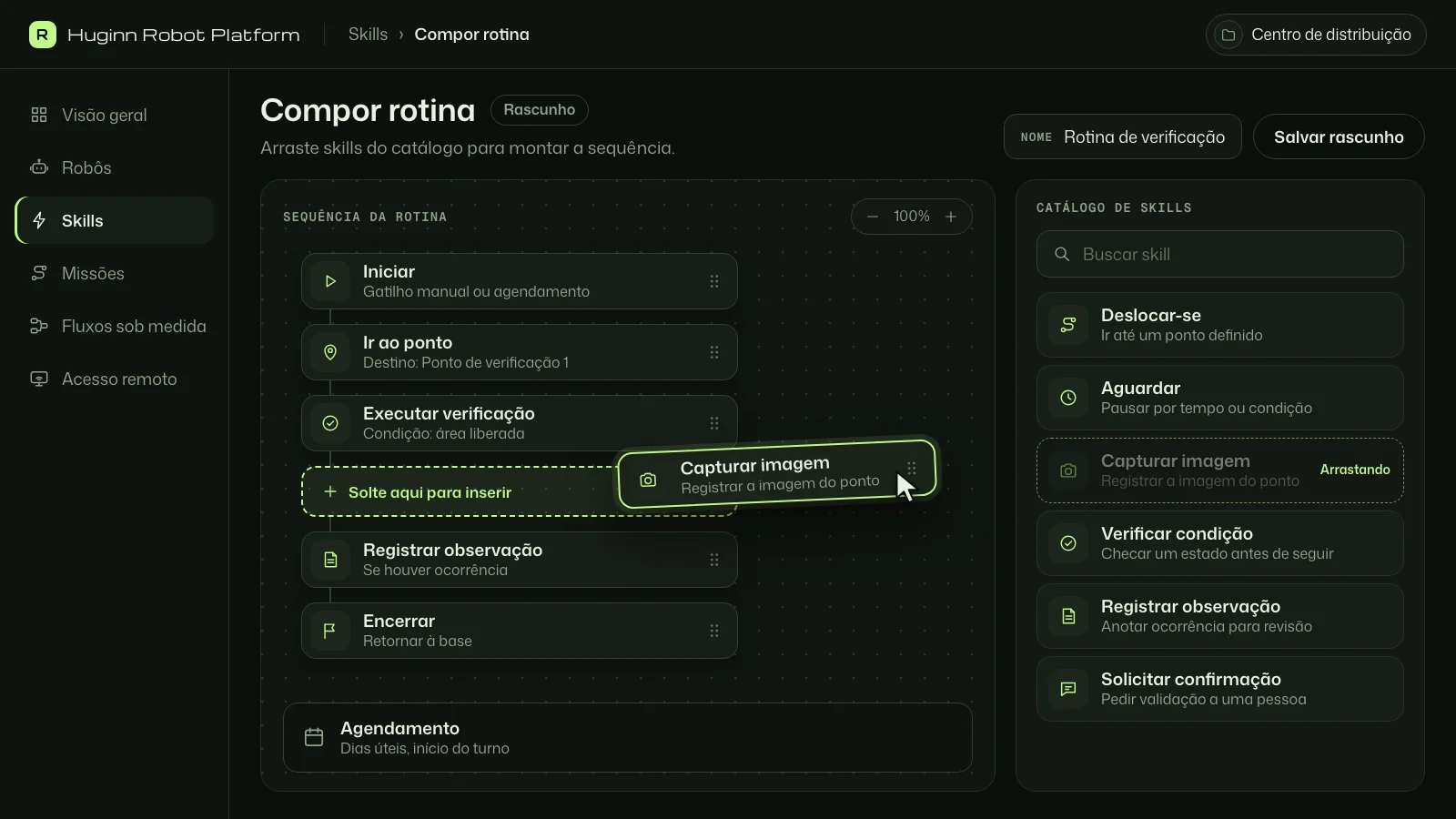Open the Centro de distribuição selector
The height and width of the screenshot is (819, 1456).
[1316, 35]
